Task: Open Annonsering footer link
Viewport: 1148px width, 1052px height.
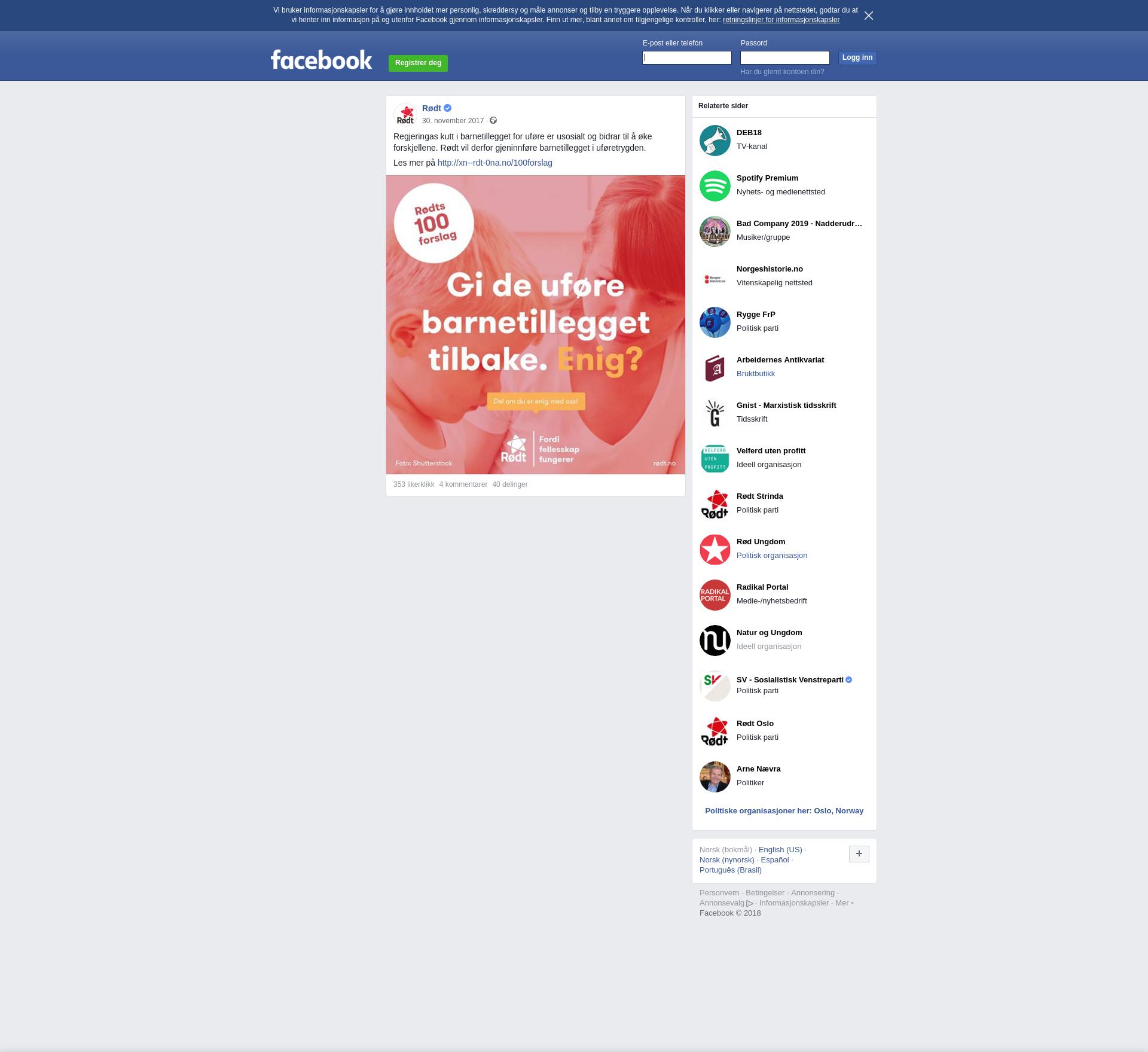Action: pos(813,893)
